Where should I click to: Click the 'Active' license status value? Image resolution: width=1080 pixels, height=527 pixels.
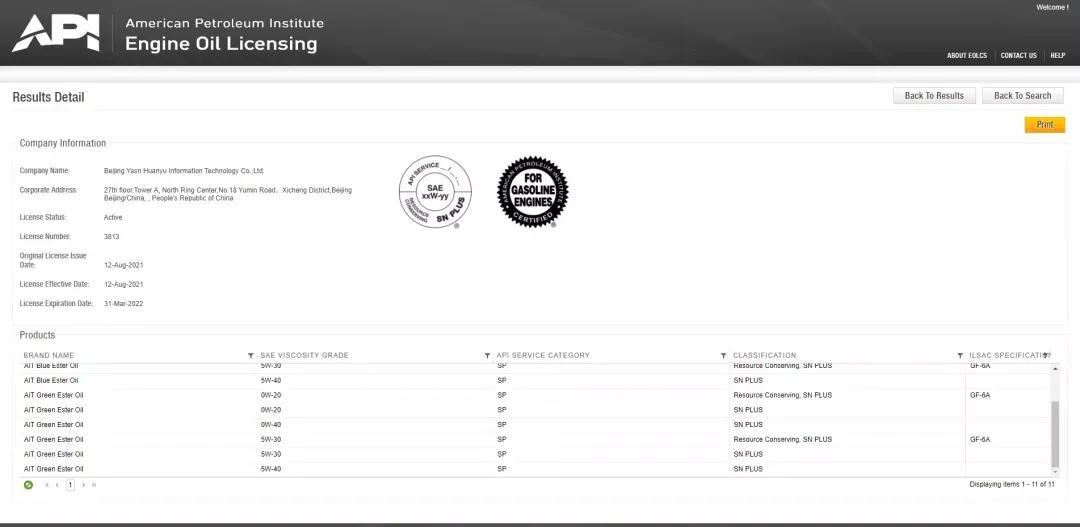(x=113, y=218)
